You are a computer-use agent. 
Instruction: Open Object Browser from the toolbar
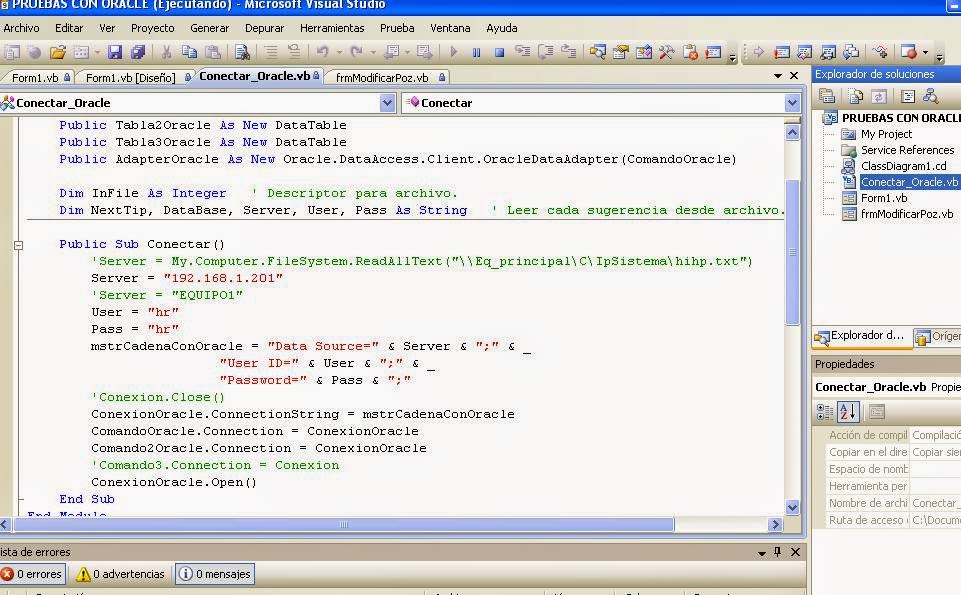click(644, 53)
